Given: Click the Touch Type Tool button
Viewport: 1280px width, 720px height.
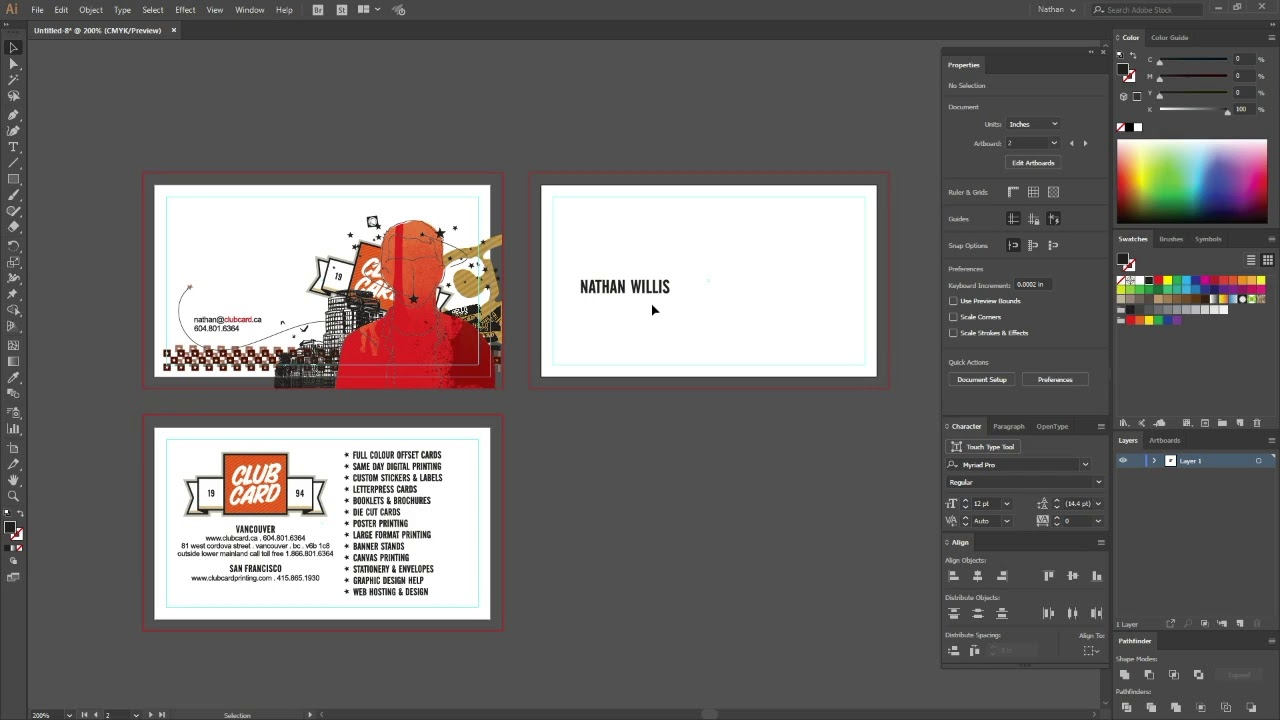Looking at the screenshot, I should 983,447.
